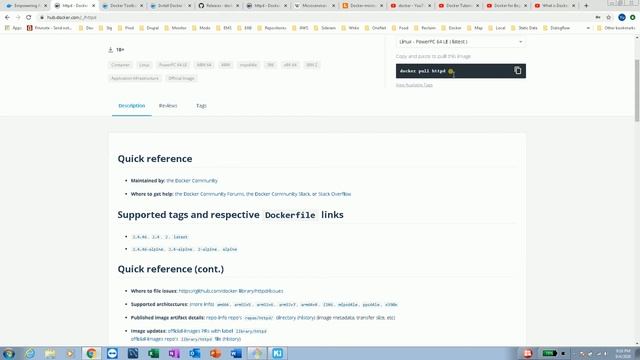Switch to the Docker Toolbox browser tab
The width and height of the screenshot is (640, 360).
(x=122, y=6)
